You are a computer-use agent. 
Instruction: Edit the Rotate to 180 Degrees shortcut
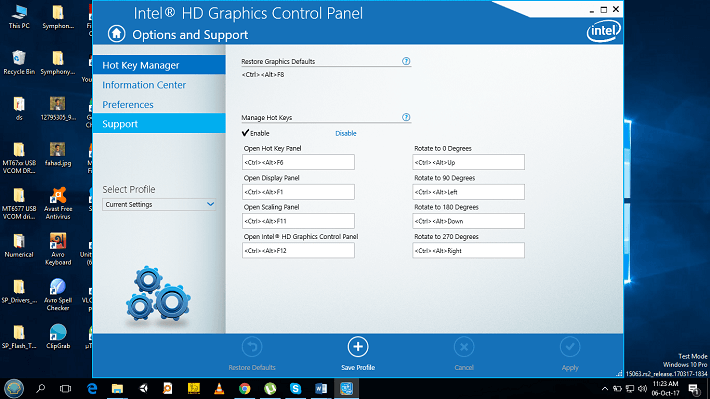[x=469, y=221]
